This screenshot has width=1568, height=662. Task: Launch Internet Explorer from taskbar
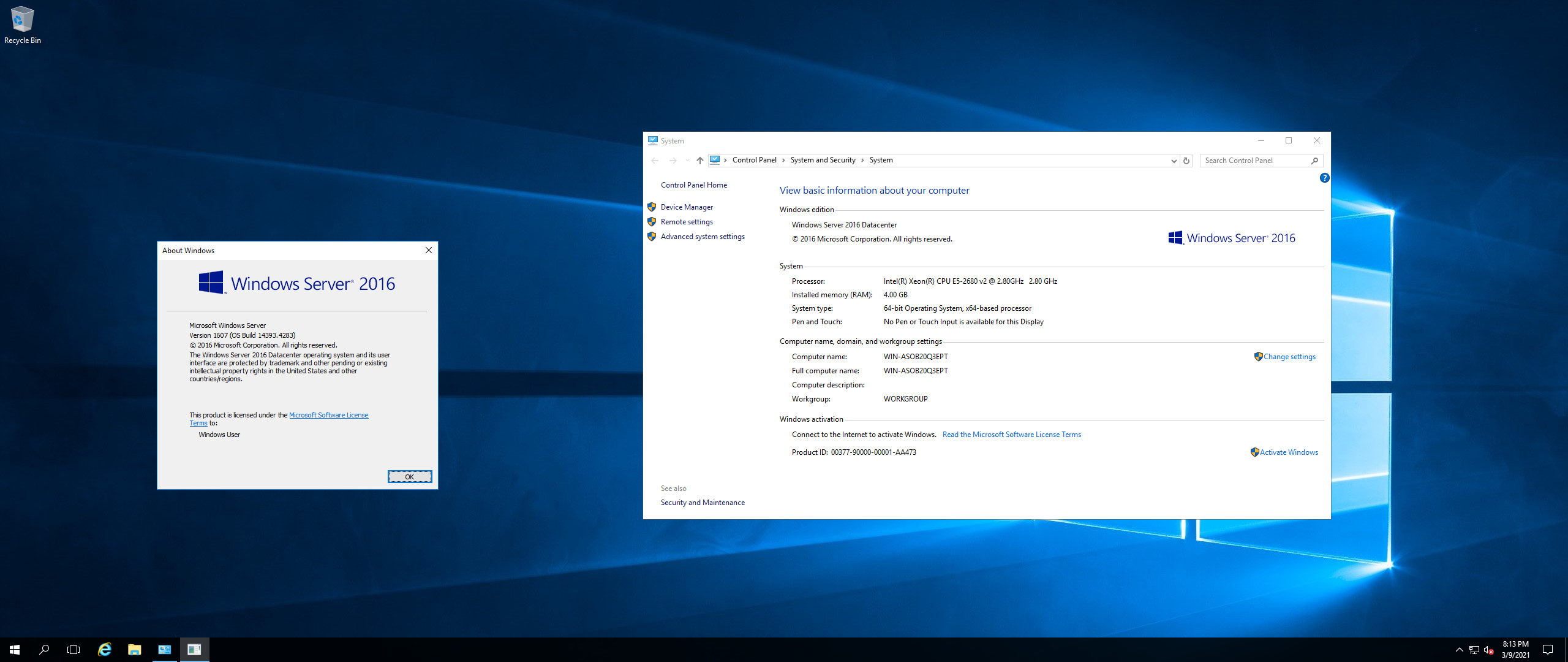[x=105, y=650]
